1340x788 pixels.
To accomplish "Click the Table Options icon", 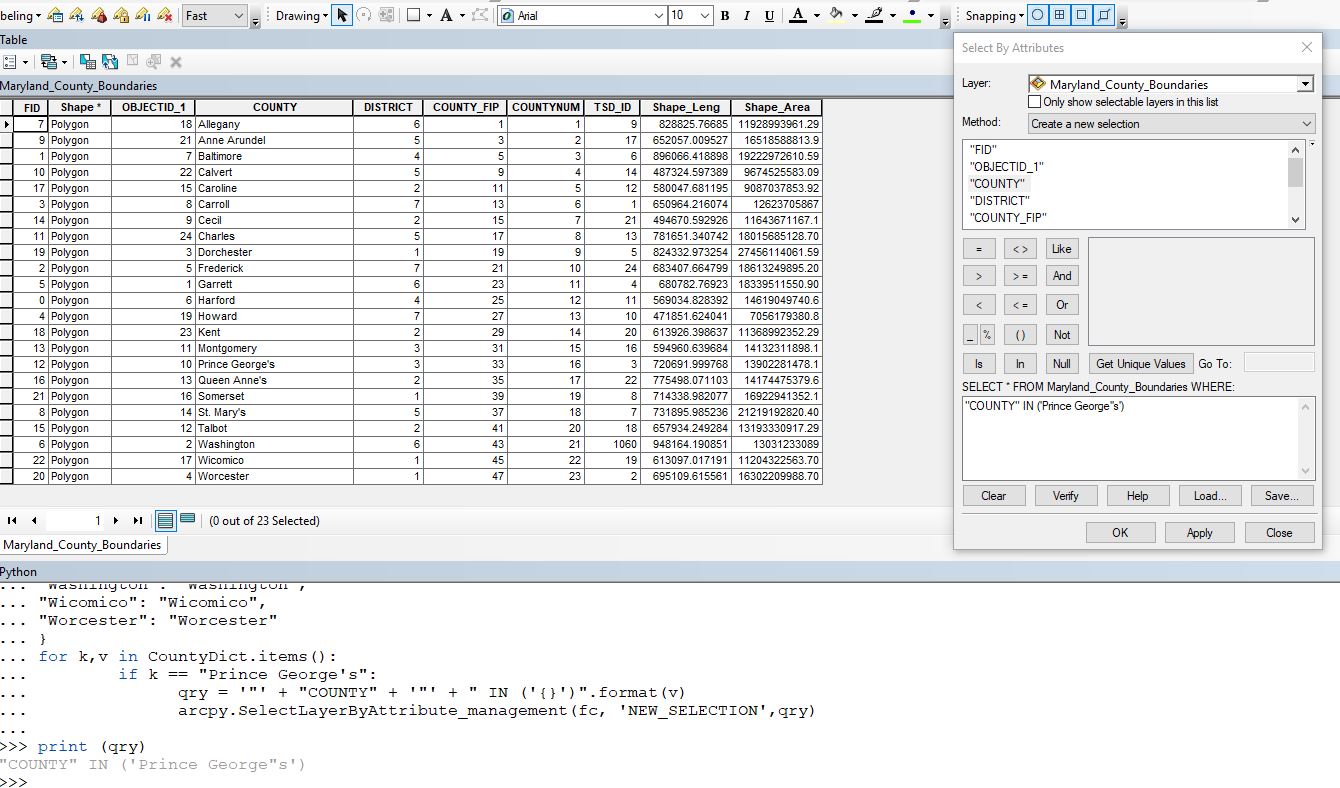I will pyautogui.click(x=11, y=62).
